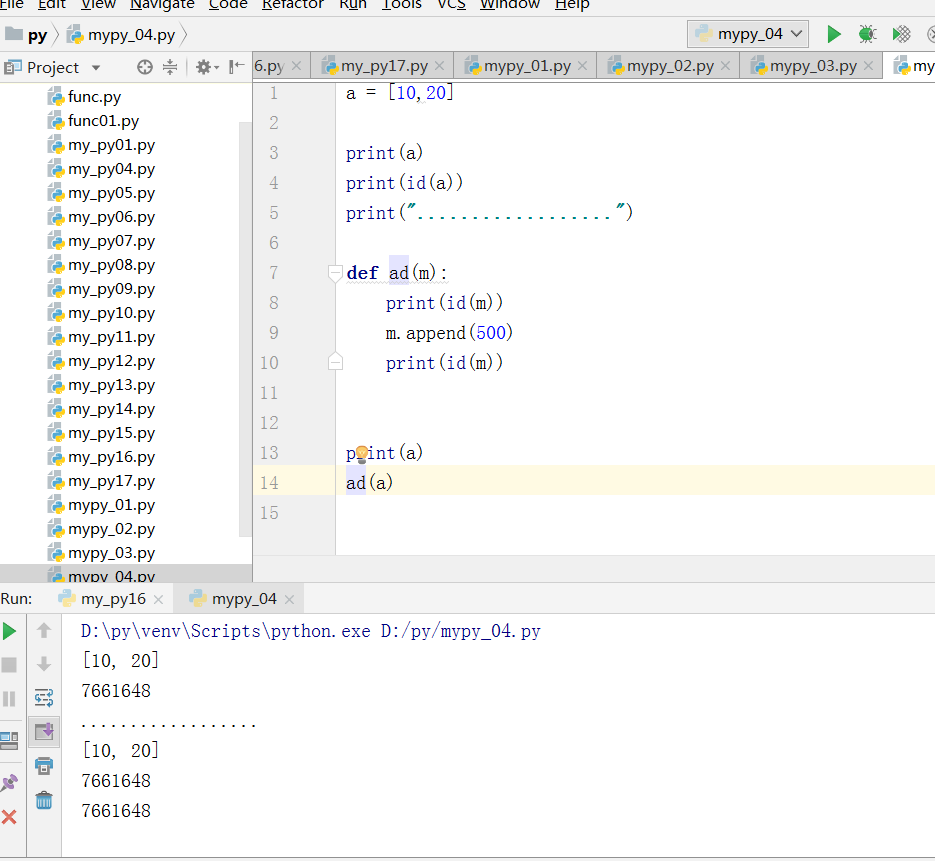The width and height of the screenshot is (935, 861).
Task: Select my_py12.py in the Project tree
Action: click(111, 361)
